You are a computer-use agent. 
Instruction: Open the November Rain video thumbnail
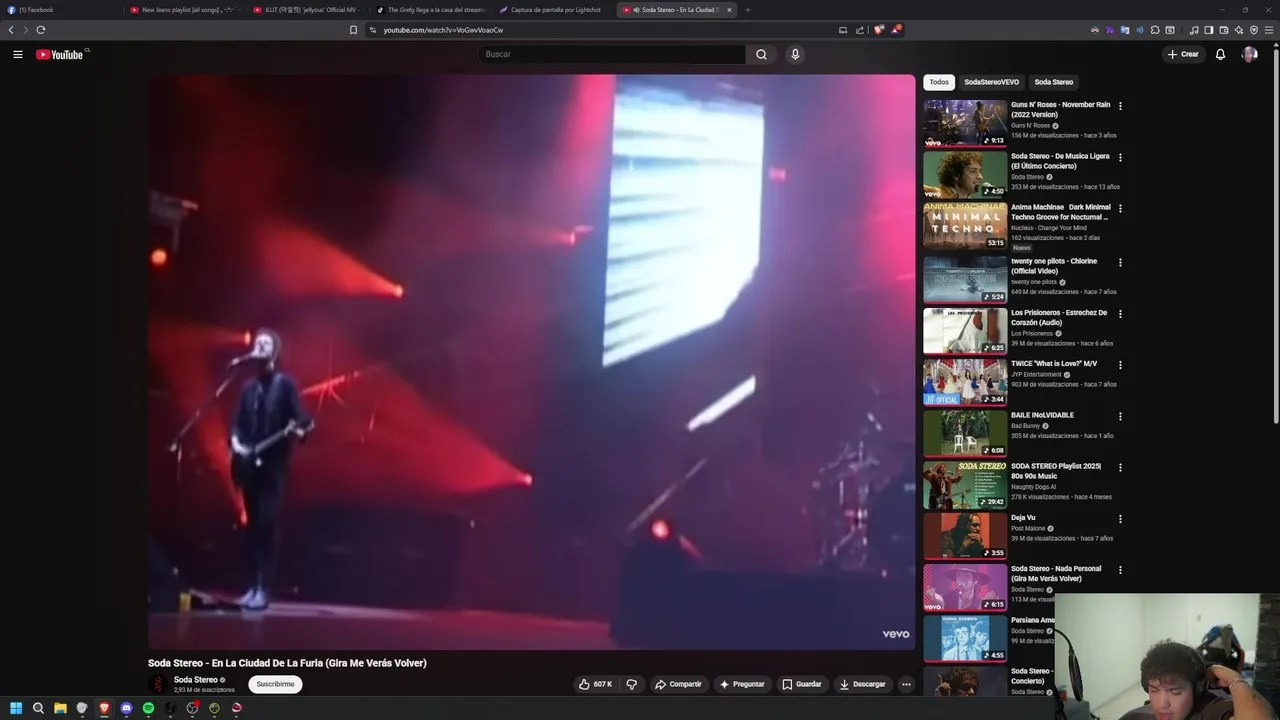pyautogui.click(x=965, y=123)
